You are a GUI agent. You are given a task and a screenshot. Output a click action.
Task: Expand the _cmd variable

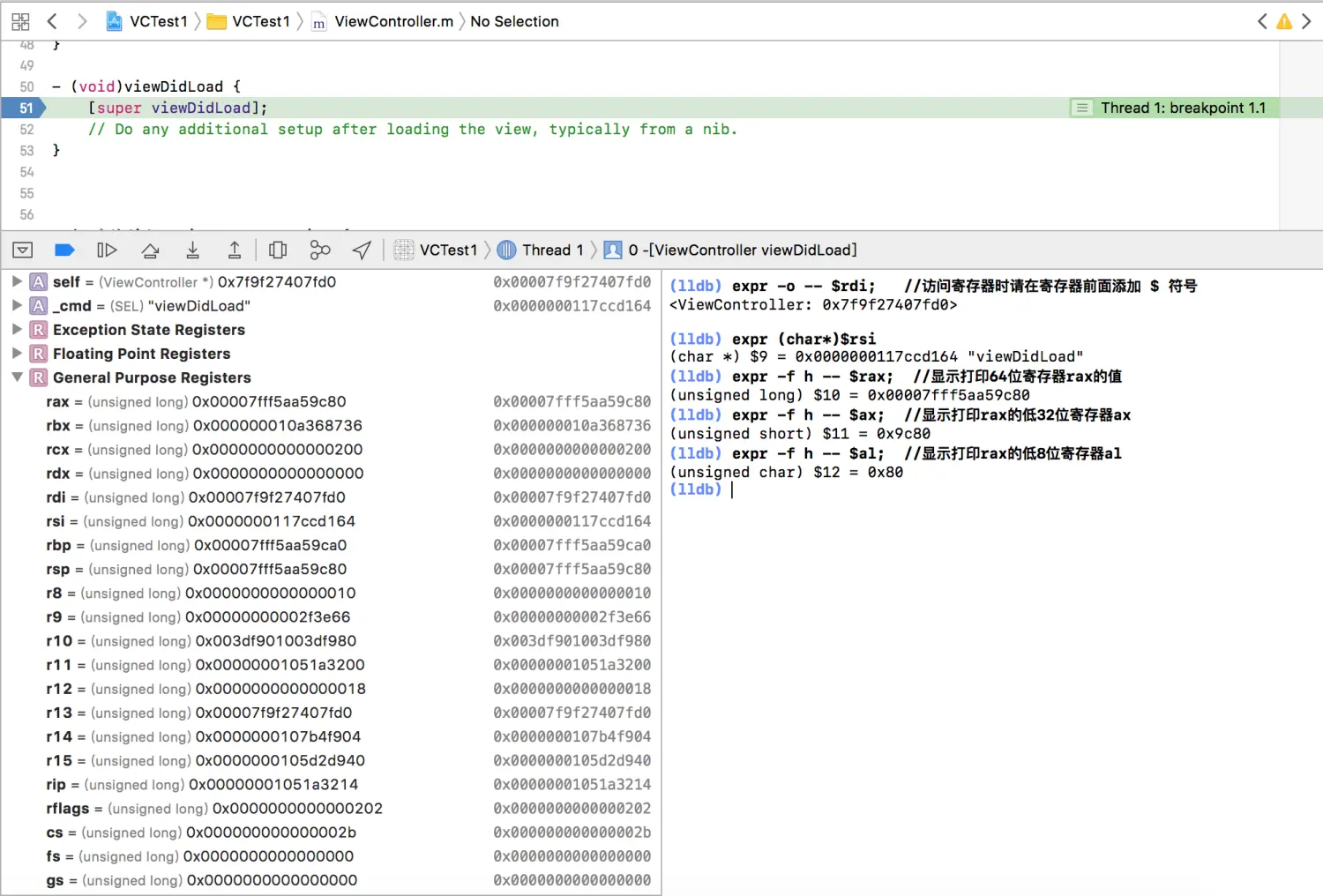tap(17, 306)
